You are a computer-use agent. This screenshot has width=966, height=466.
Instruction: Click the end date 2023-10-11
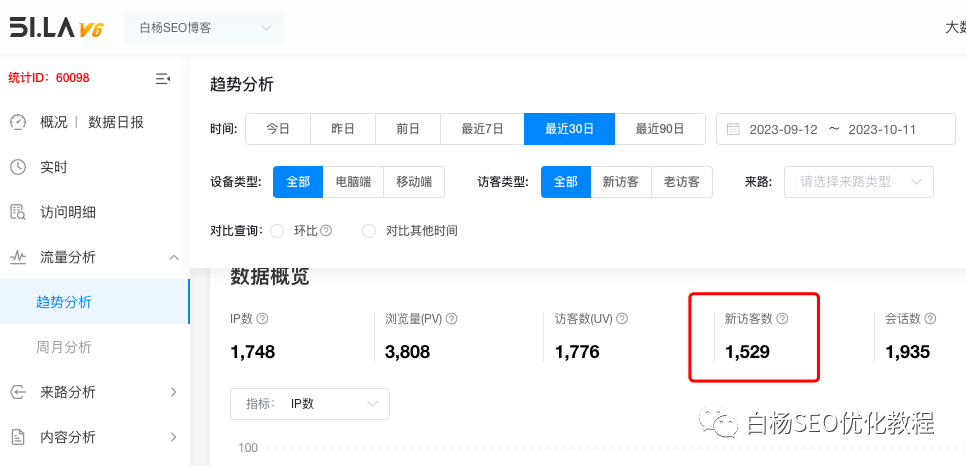[882, 129]
